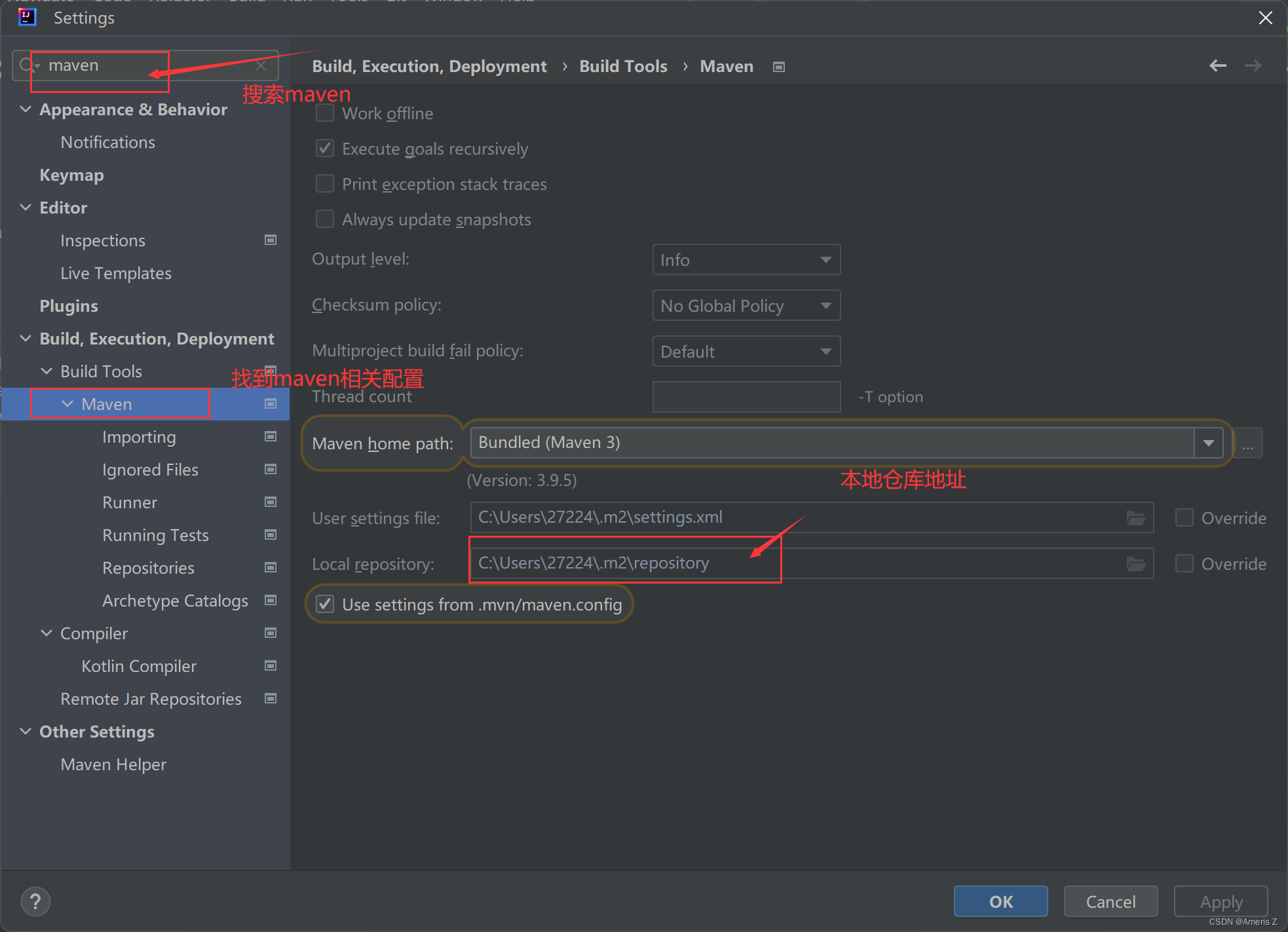This screenshot has width=1288, height=932.
Task: Open Multiproject build fail policy dropdown
Action: [x=746, y=352]
